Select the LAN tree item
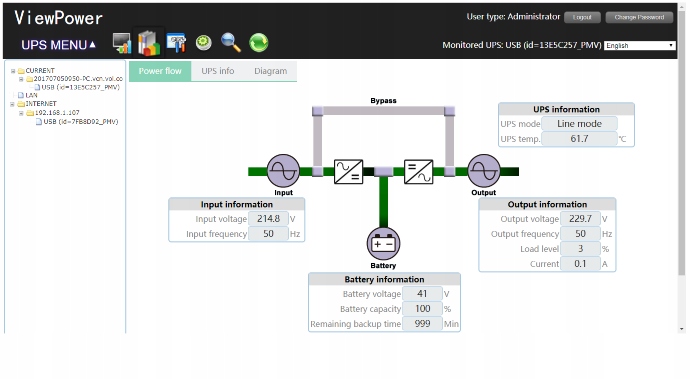The width and height of the screenshot is (691, 379). [31, 95]
